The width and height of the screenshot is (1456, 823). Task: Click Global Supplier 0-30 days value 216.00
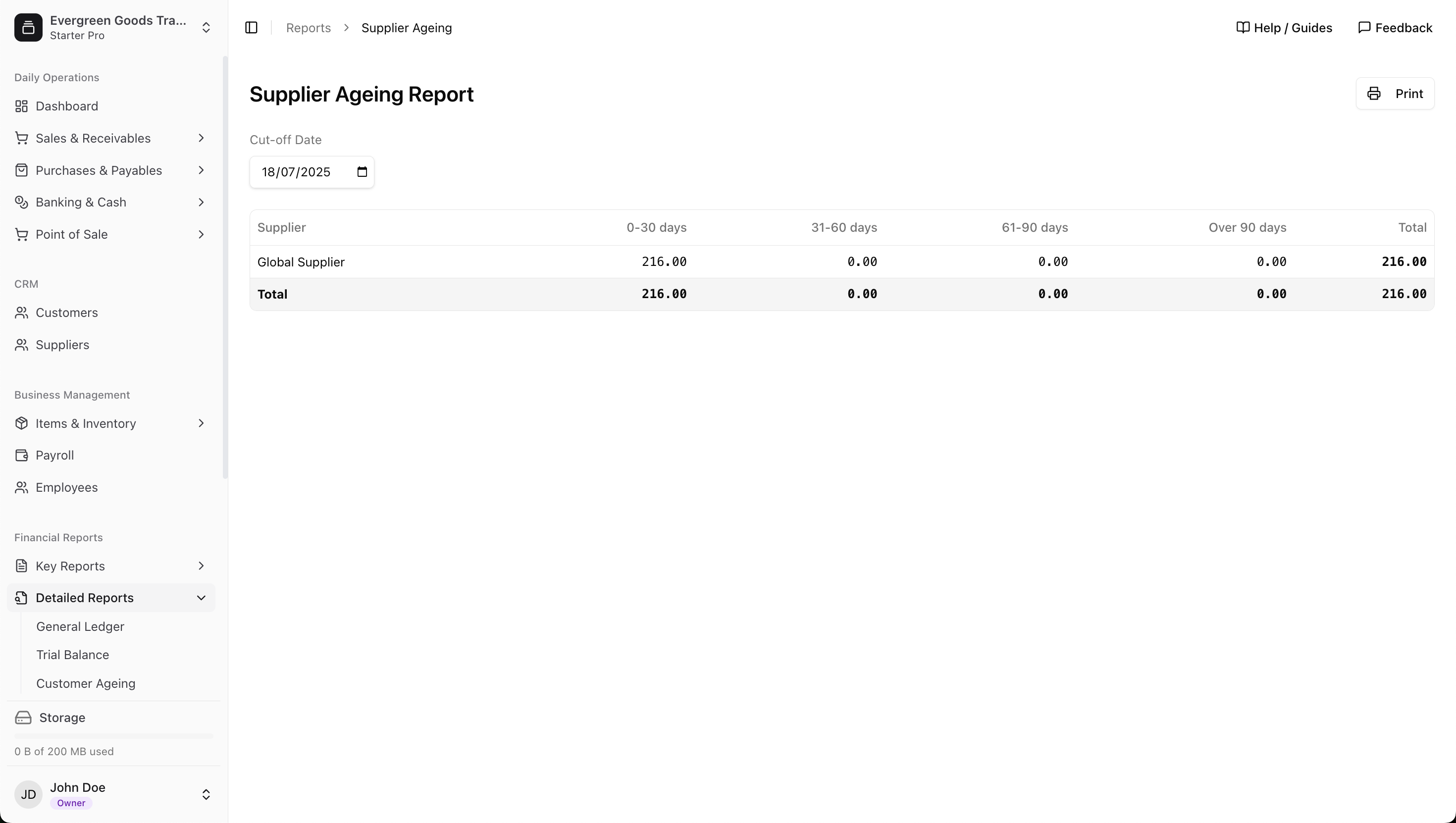point(664,262)
